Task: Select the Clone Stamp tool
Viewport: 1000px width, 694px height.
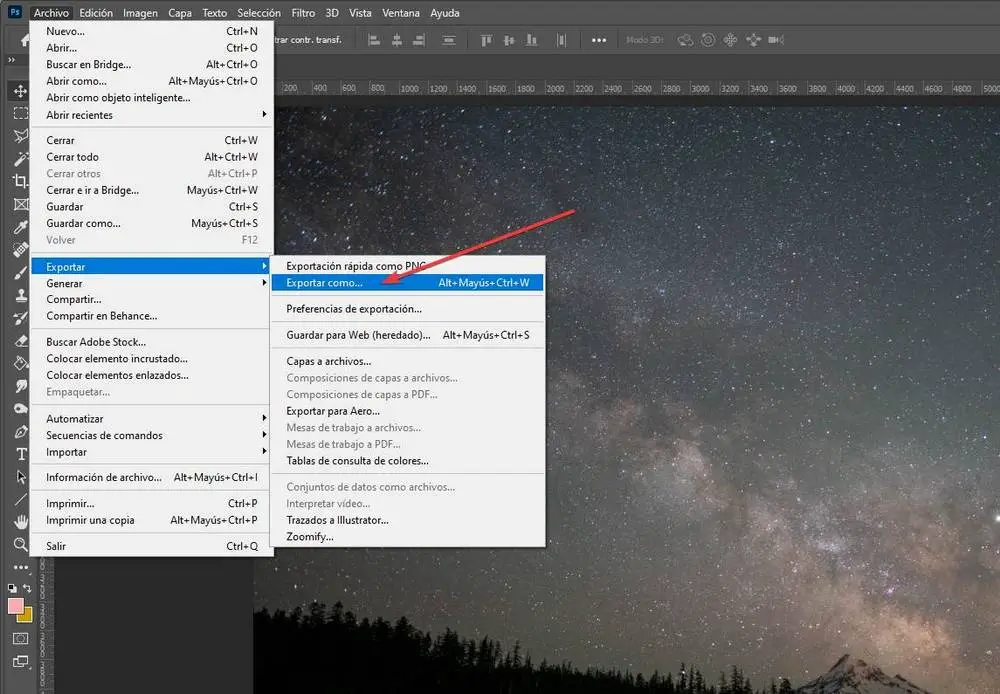Action: (20, 295)
